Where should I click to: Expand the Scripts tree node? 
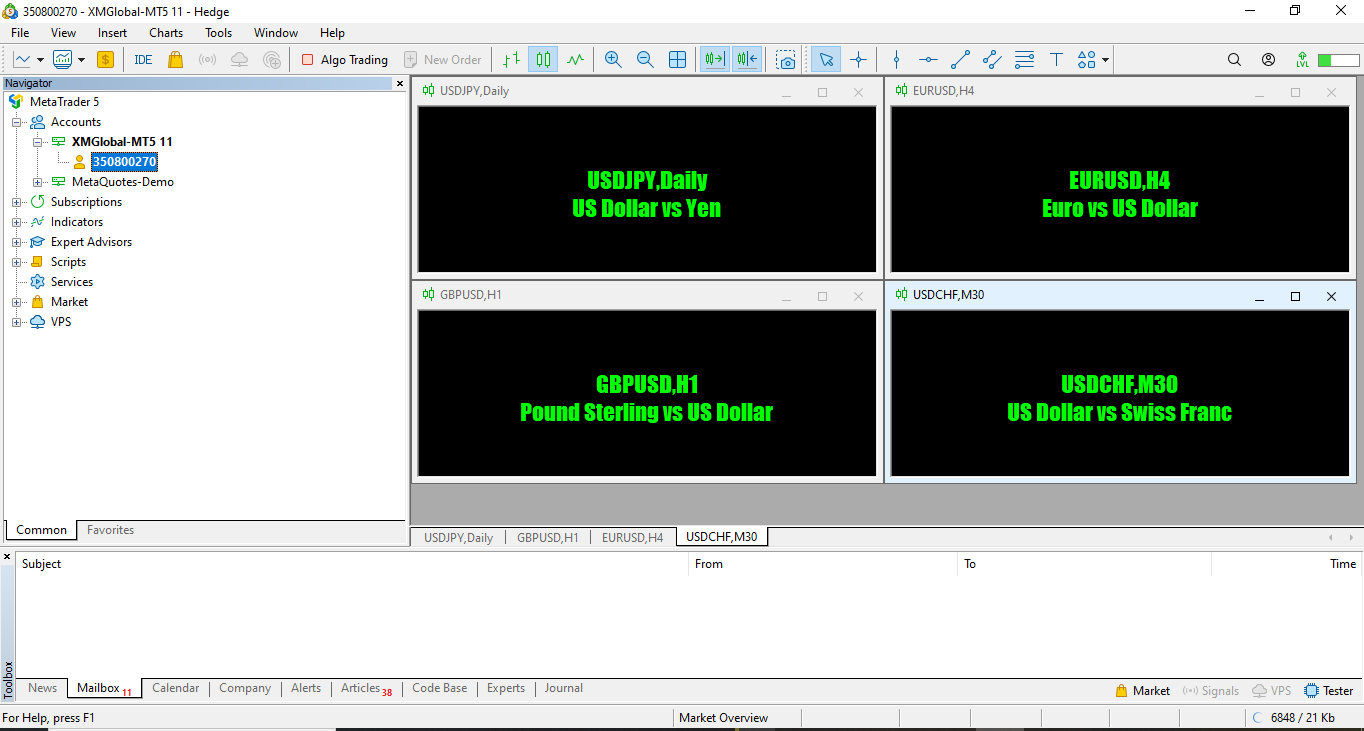pyautogui.click(x=16, y=262)
